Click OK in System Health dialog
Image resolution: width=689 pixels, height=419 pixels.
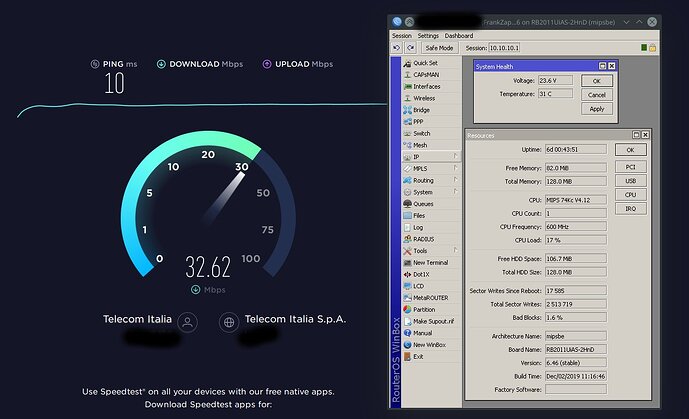point(597,81)
